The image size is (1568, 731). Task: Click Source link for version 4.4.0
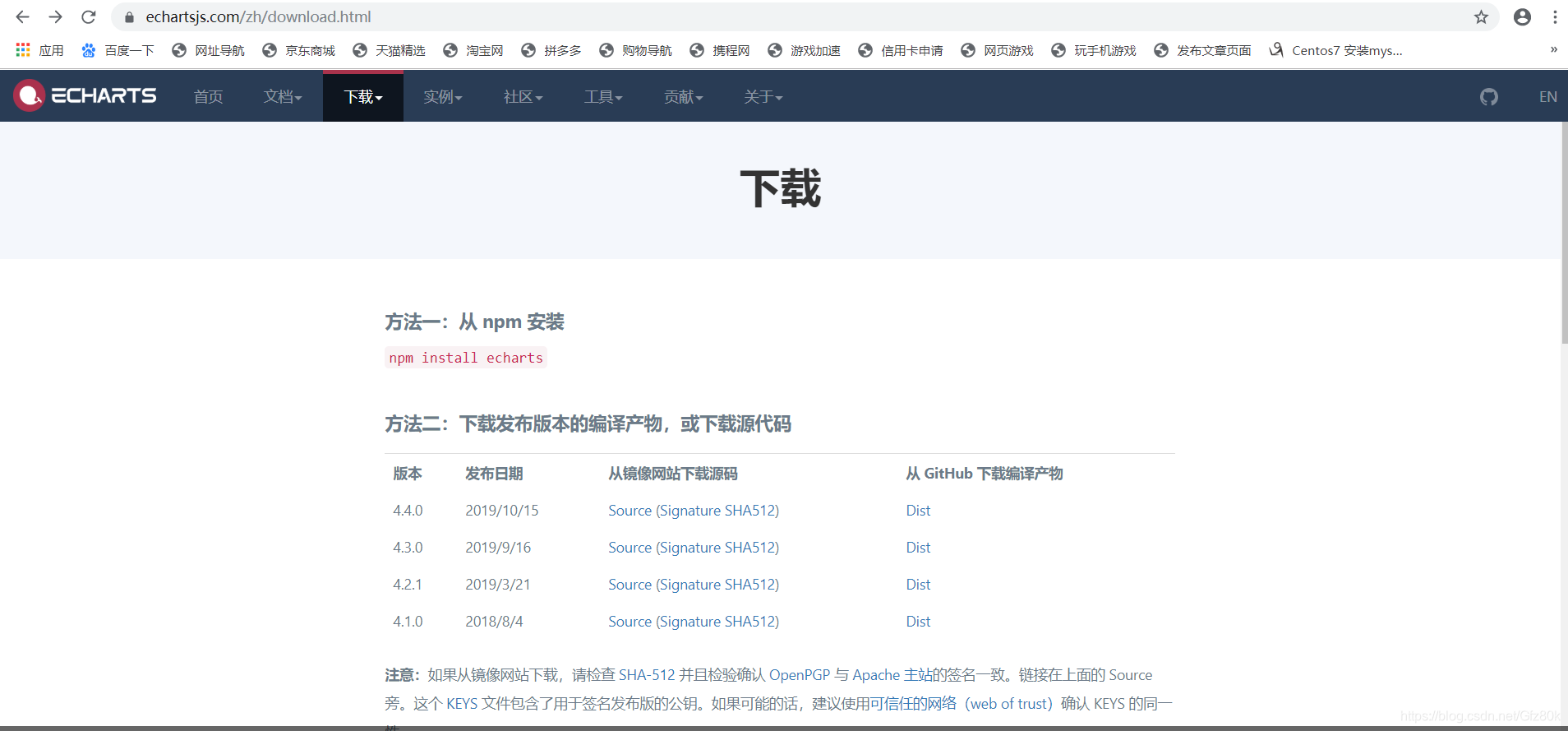(630, 511)
